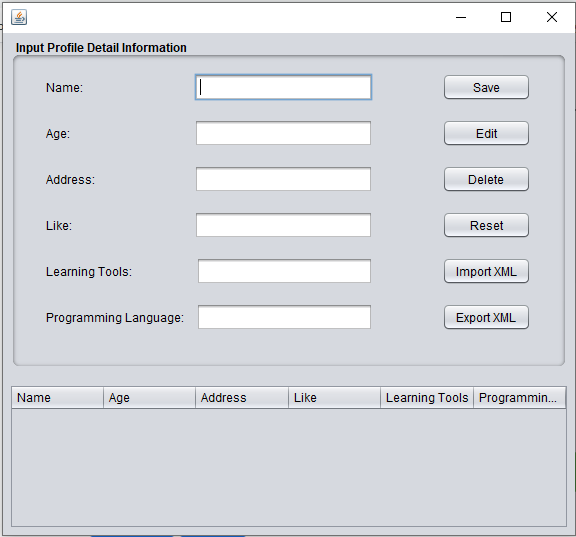
Task: Focus the Age text field
Action: click(x=283, y=133)
